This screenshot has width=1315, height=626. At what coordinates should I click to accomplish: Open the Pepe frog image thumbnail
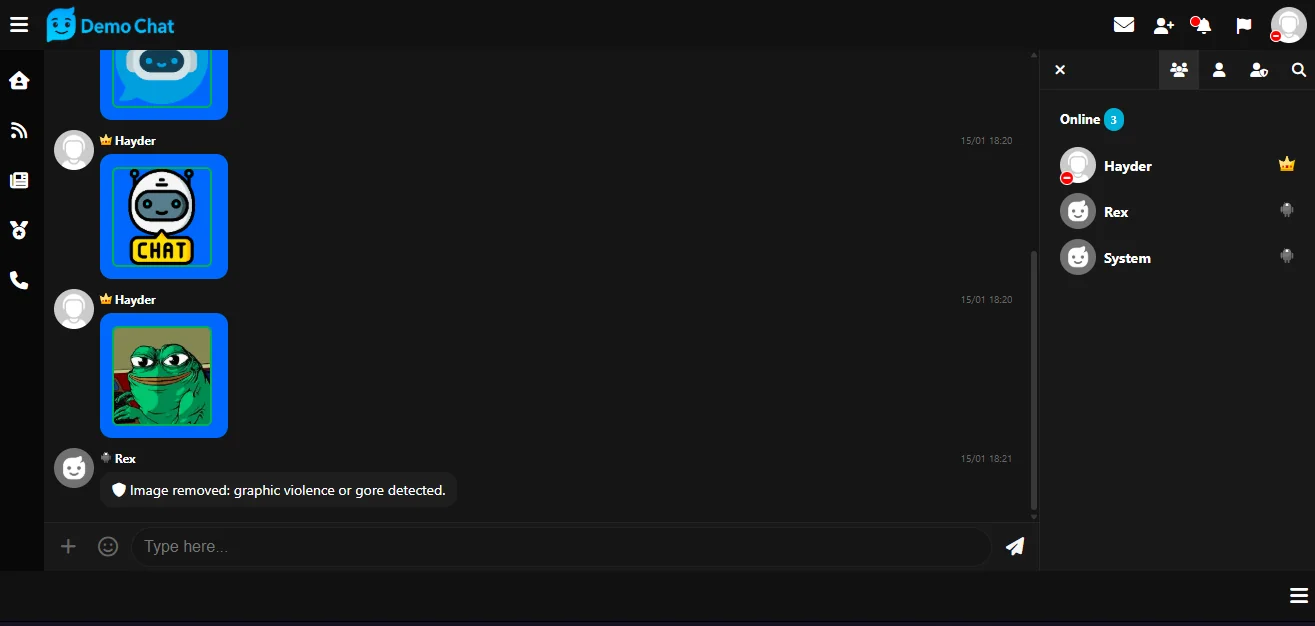pyautogui.click(x=162, y=375)
